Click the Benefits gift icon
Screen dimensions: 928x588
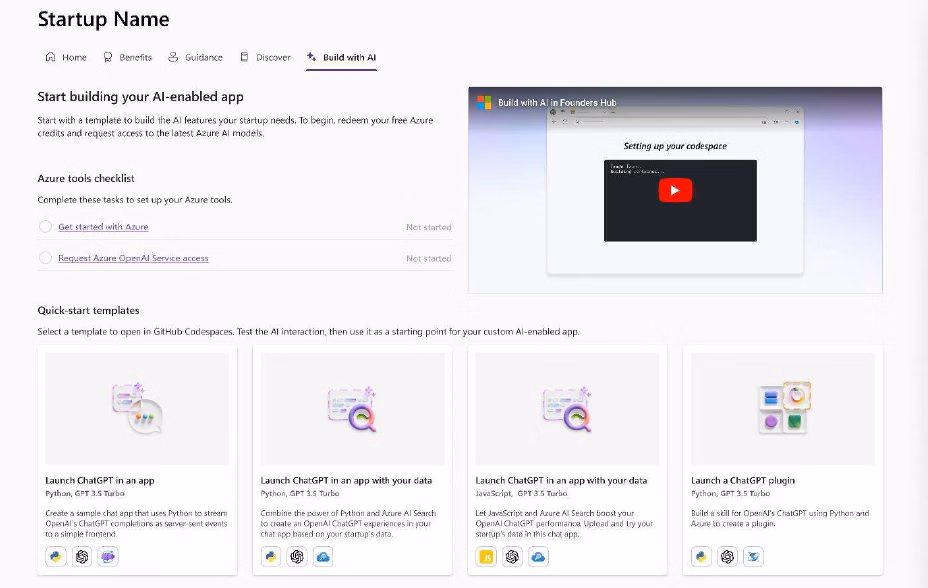pos(106,57)
